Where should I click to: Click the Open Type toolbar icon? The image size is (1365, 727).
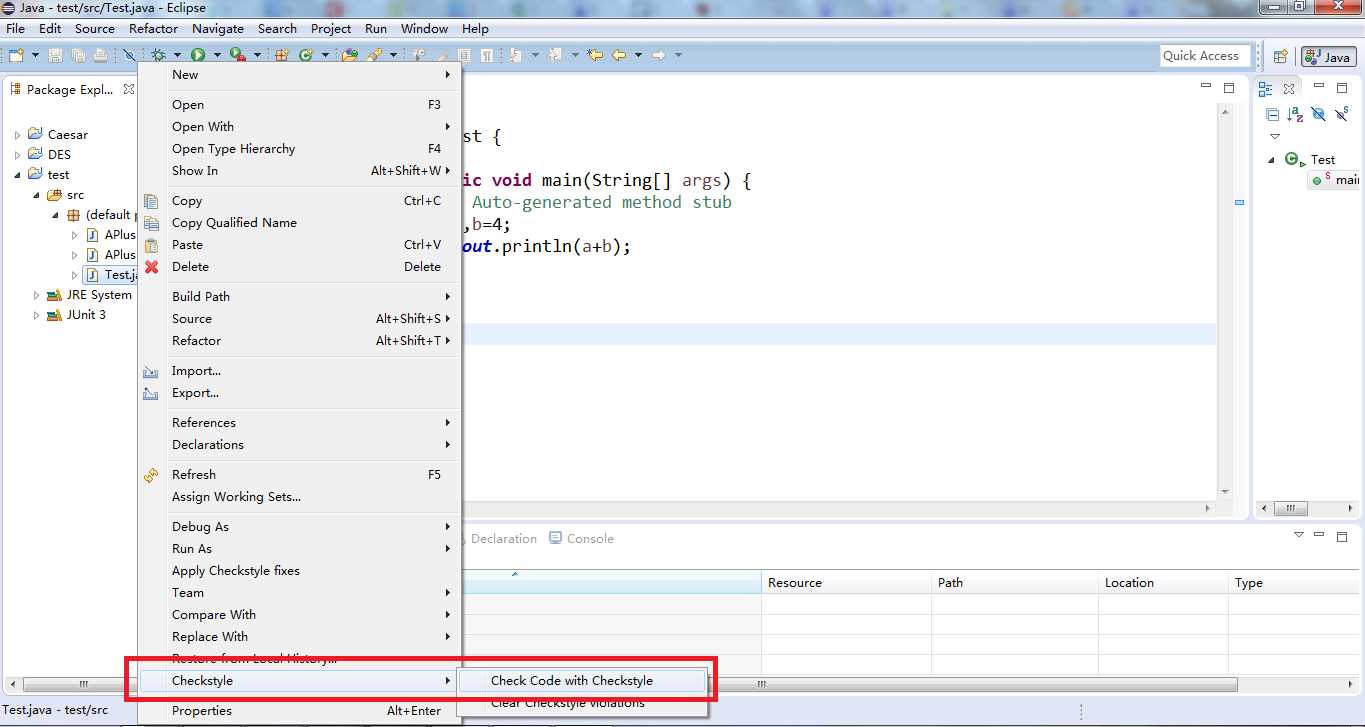tap(349, 55)
